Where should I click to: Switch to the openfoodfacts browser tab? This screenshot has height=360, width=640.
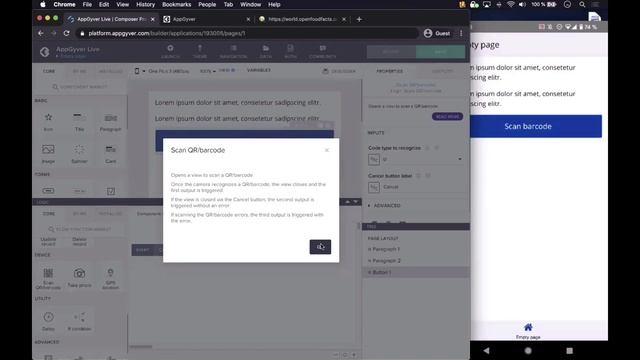(x=302, y=19)
